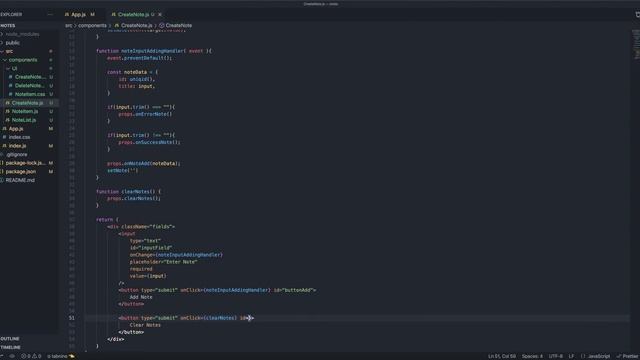Select the UTF-8 encoding indicator
640x360 pixels.
pos(556,356)
